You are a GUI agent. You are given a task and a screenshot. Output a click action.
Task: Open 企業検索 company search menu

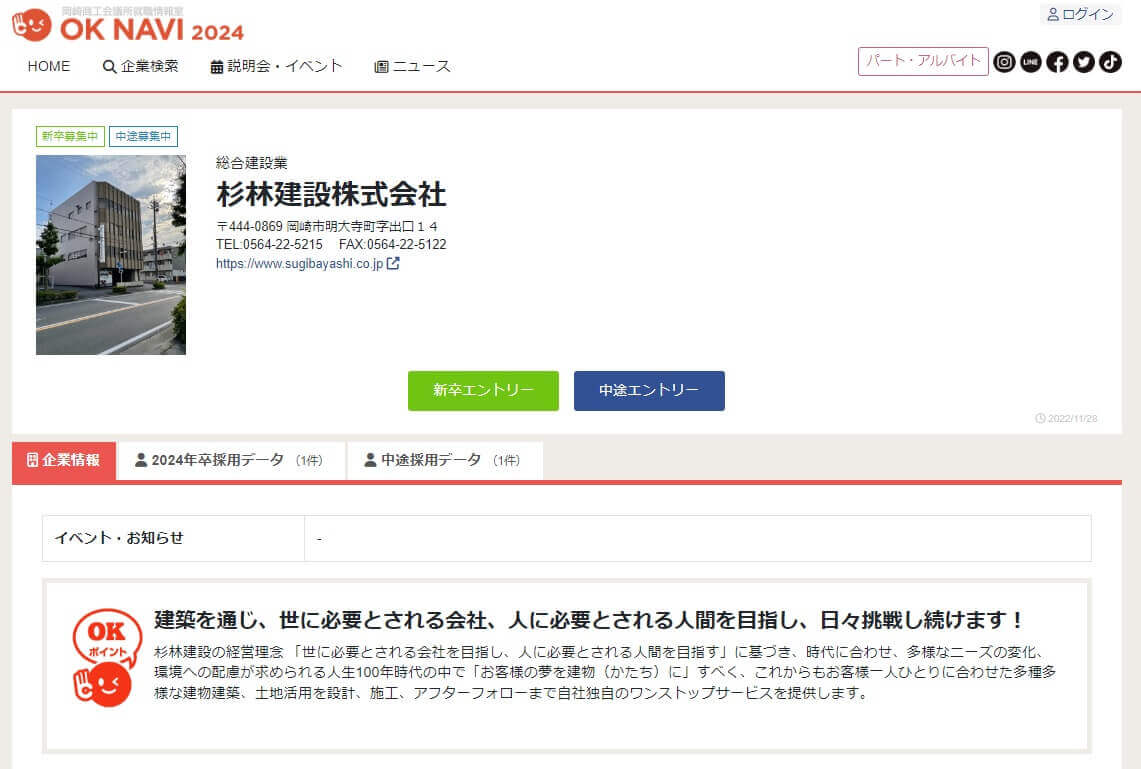(140, 66)
